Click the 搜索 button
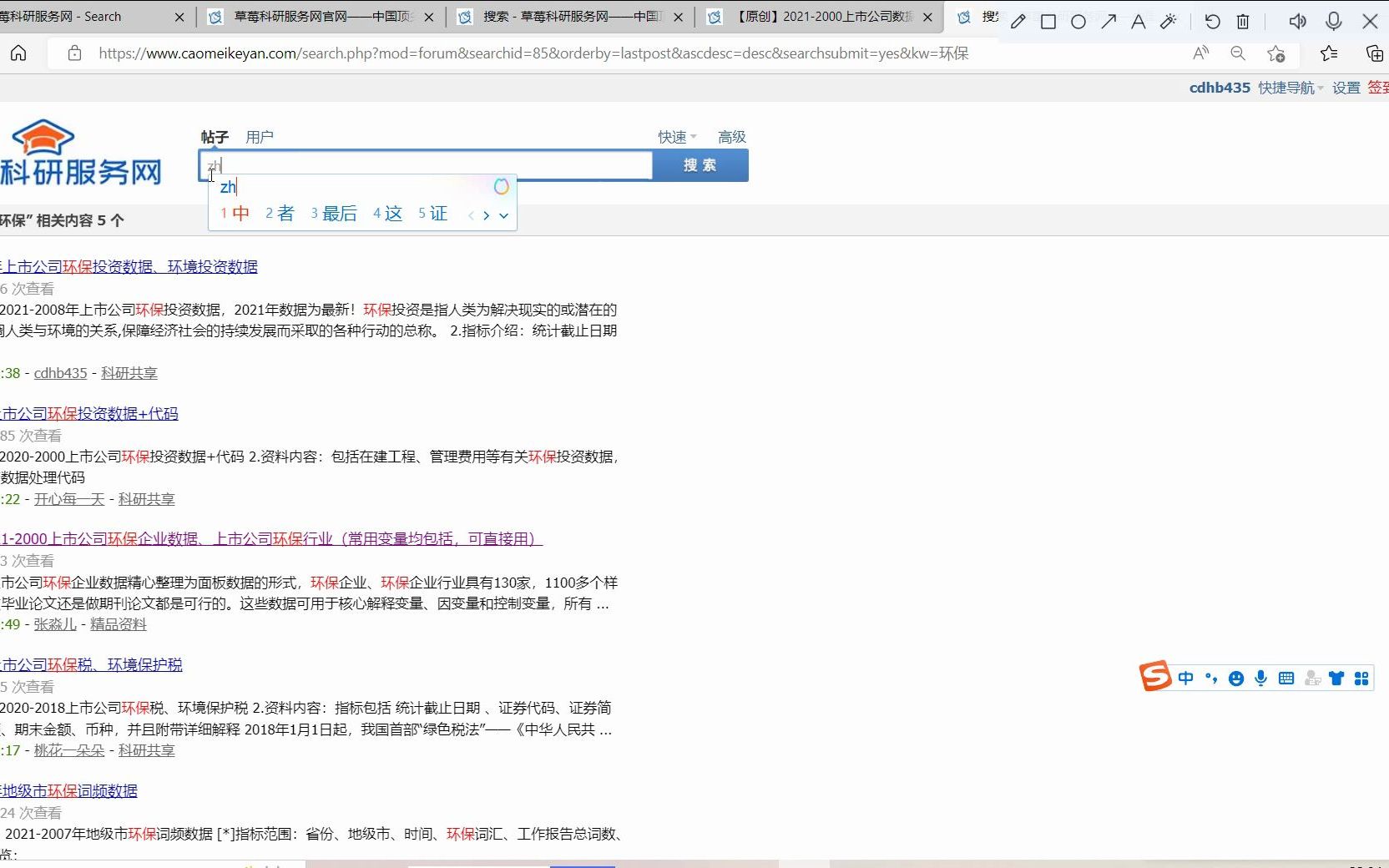 pyautogui.click(x=700, y=165)
